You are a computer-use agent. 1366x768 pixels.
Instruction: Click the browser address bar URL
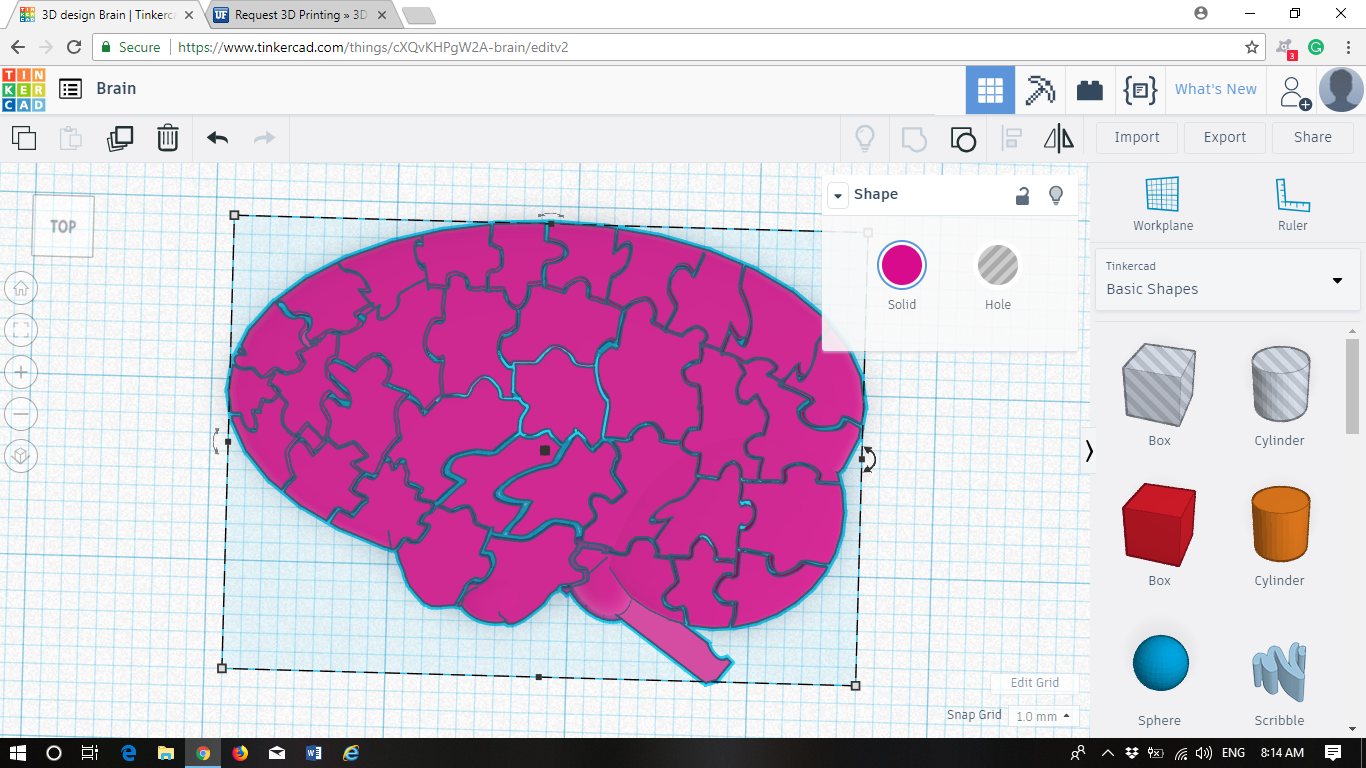(x=373, y=47)
